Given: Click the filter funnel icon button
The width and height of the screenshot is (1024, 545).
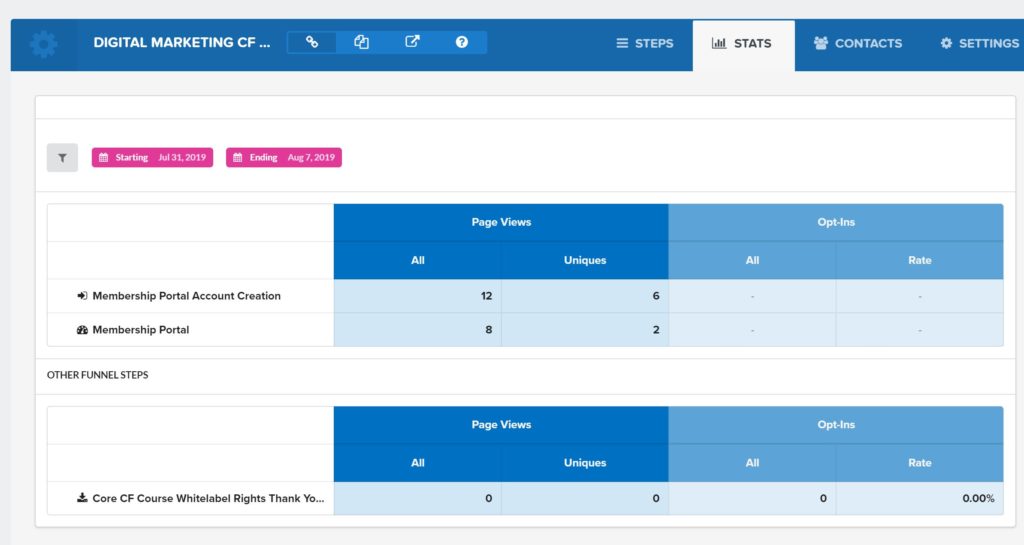Looking at the screenshot, I should click(62, 158).
